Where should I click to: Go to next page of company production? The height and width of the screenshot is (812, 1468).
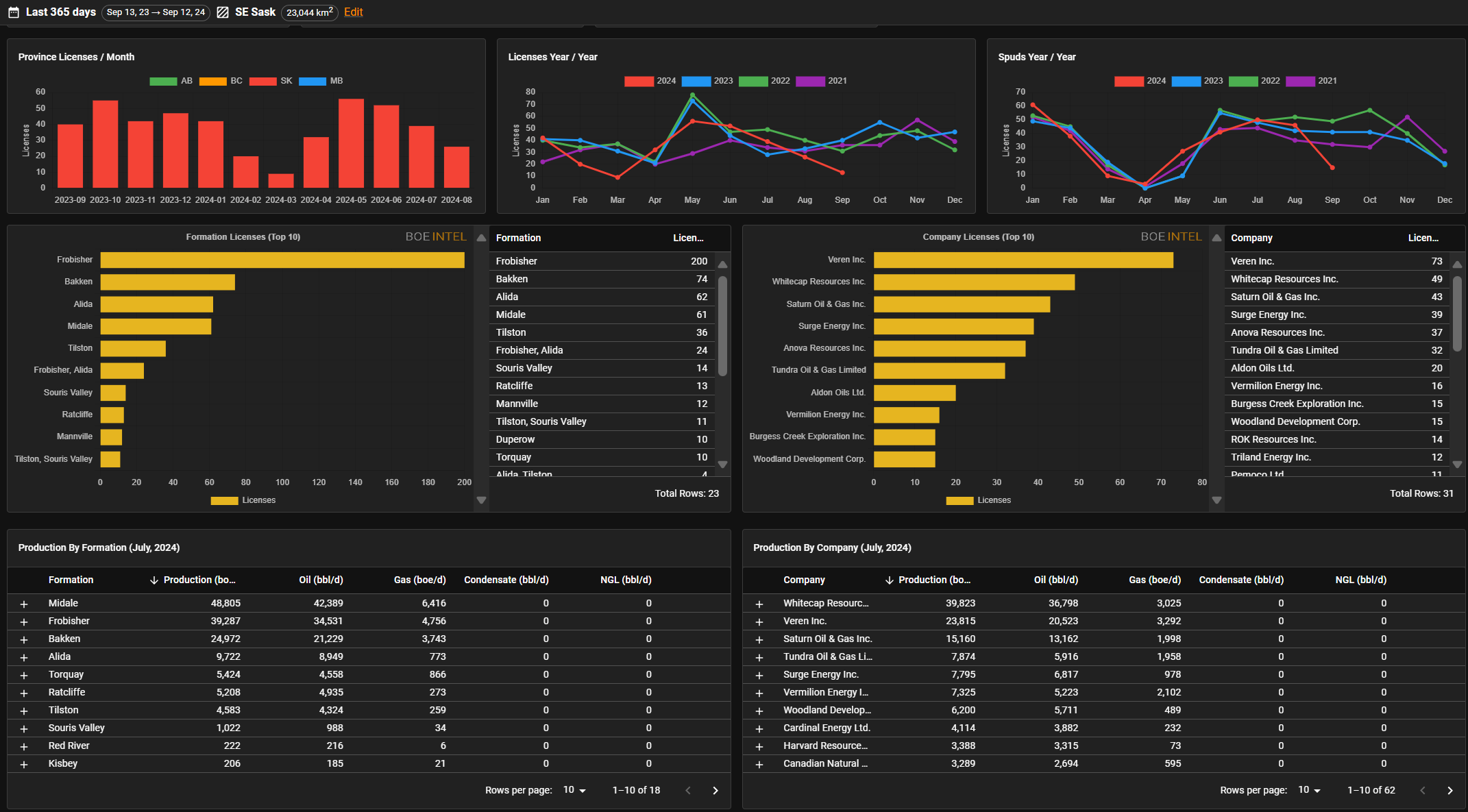click(1450, 791)
